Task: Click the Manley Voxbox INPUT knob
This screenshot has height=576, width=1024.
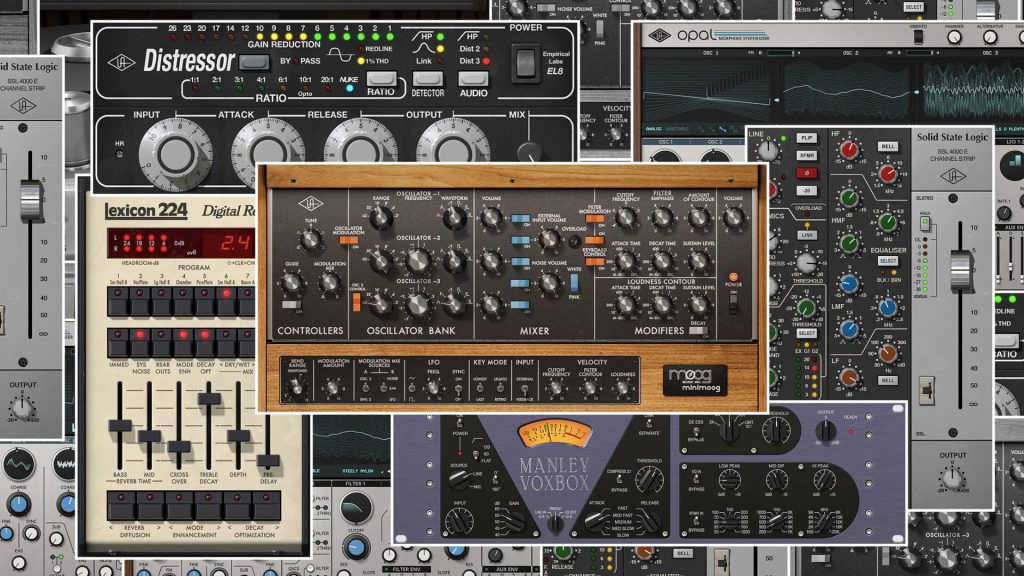Action: pos(458,520)
